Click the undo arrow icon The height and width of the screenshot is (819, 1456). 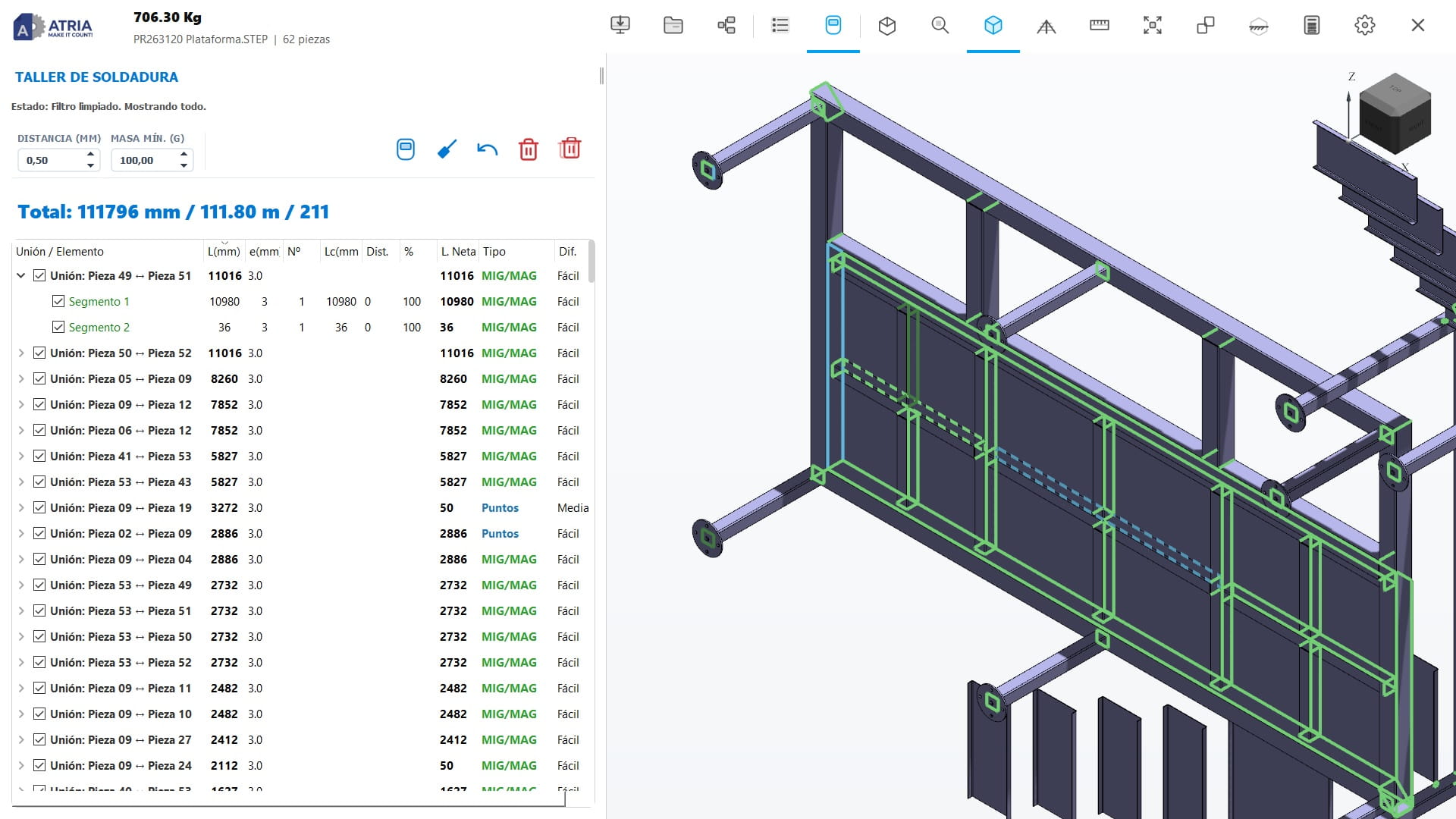pyautogui.click(x=487, y=149)
